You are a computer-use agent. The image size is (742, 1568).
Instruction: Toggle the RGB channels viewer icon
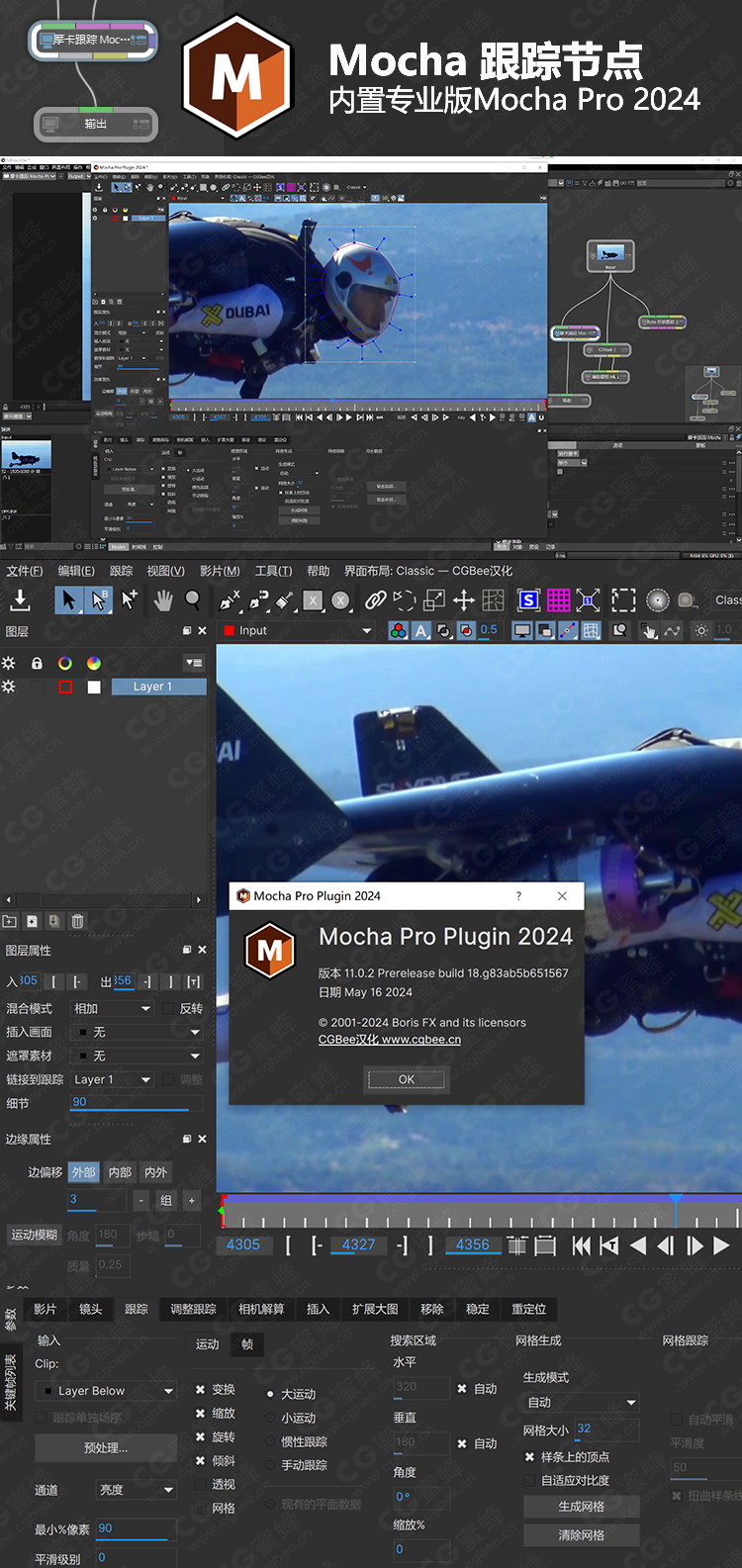(x=398, y=630)
